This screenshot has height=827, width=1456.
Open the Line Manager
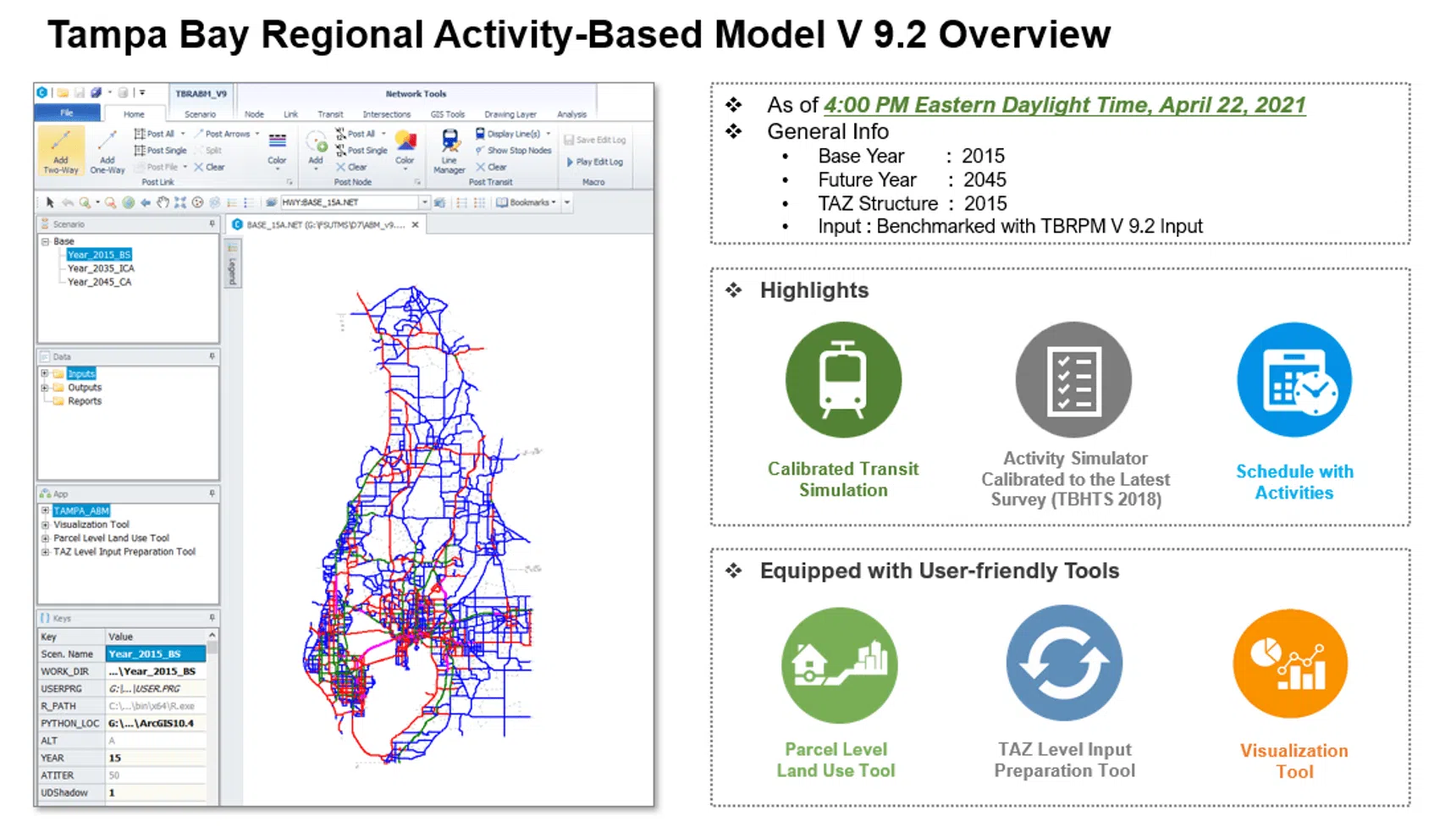pyautogui.click(x=449, y=151)
